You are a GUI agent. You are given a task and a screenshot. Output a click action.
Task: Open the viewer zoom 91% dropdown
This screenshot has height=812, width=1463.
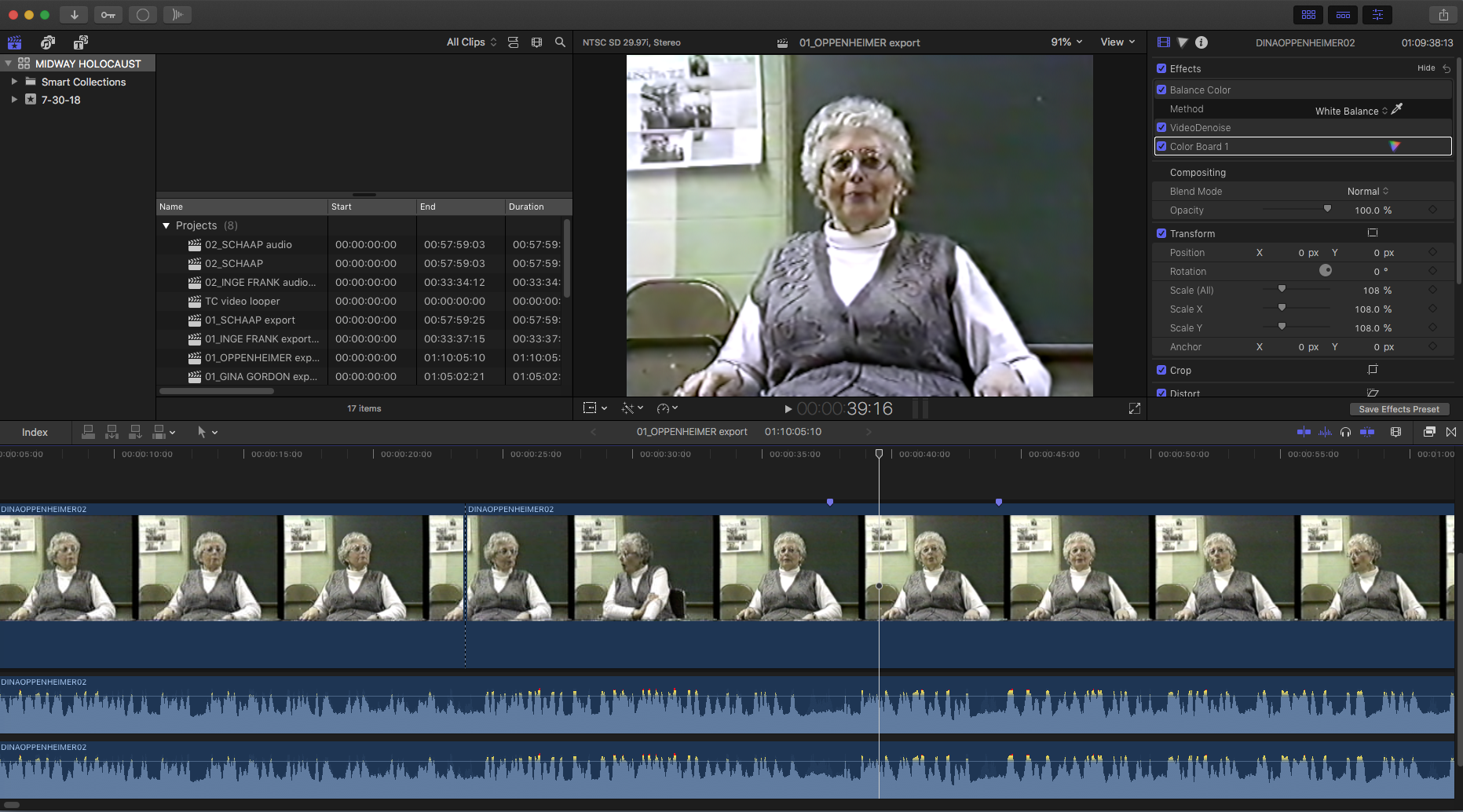coord(1066,42)
